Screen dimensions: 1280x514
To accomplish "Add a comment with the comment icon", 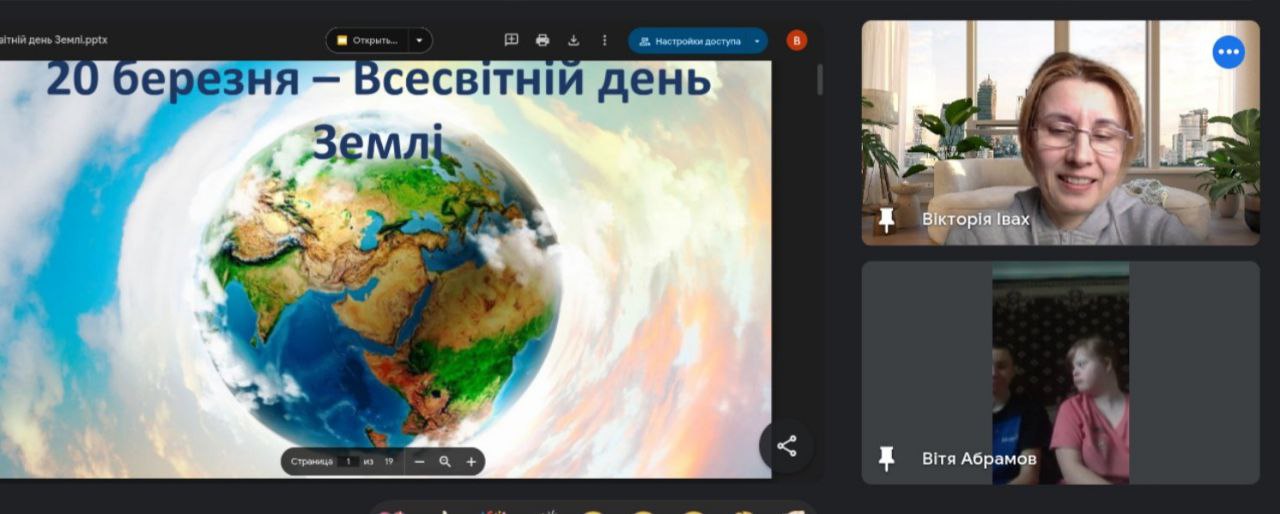I will click(511, 40).
